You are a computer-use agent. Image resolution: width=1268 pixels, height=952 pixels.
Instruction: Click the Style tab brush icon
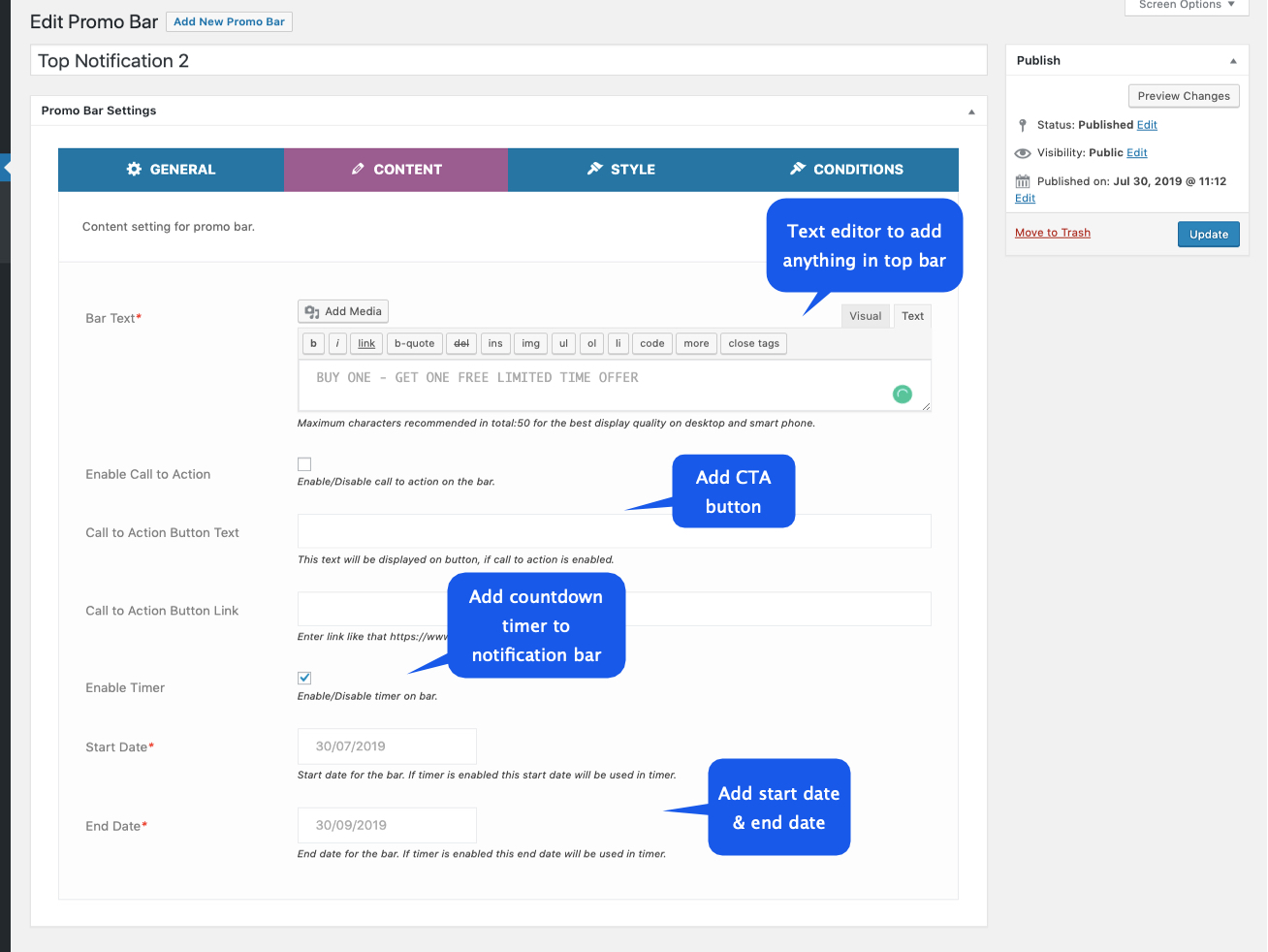(x=595, y=169)
